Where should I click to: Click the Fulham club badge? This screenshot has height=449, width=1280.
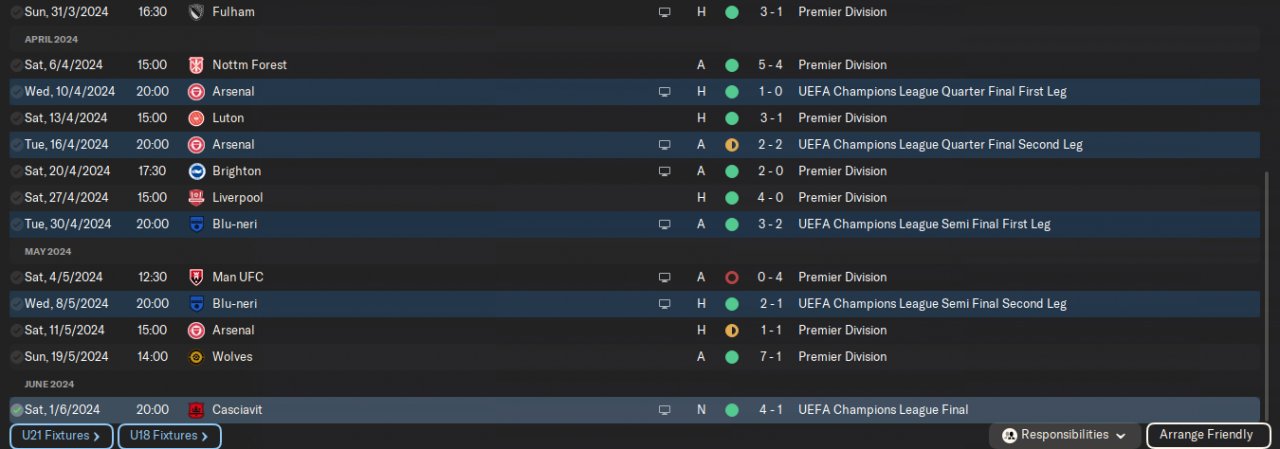(x=196, y=12)
